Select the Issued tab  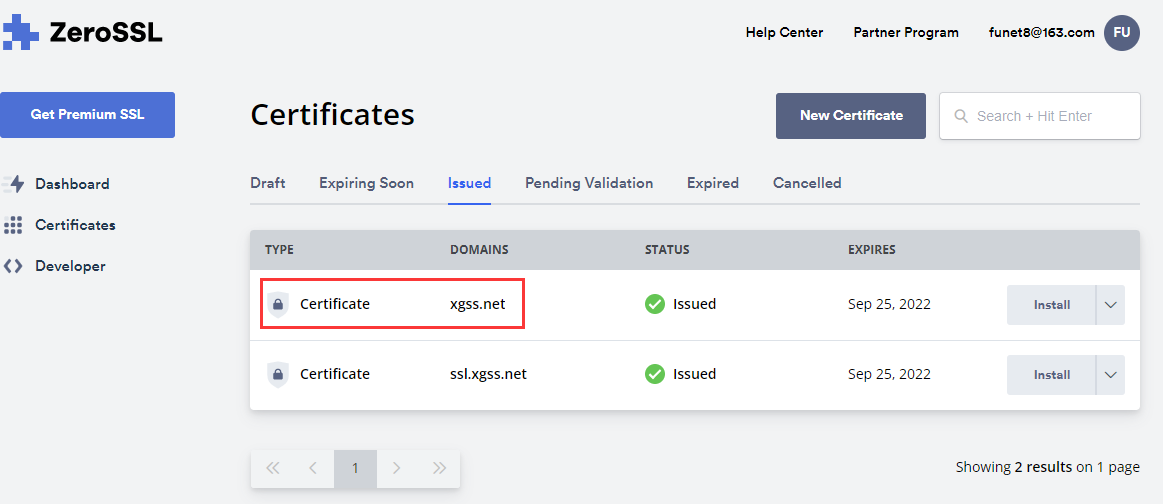coord(470,183)
